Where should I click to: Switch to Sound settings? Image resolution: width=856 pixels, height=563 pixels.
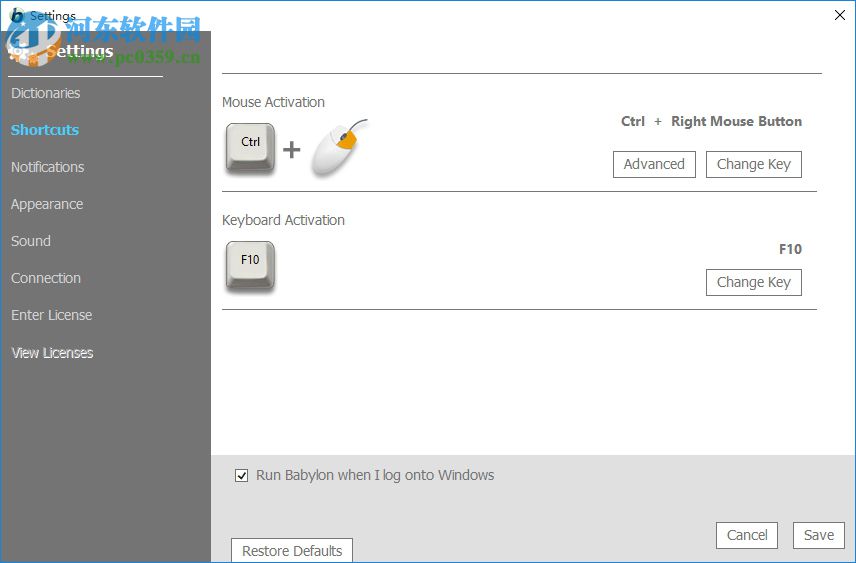click(x=31, y=241)
